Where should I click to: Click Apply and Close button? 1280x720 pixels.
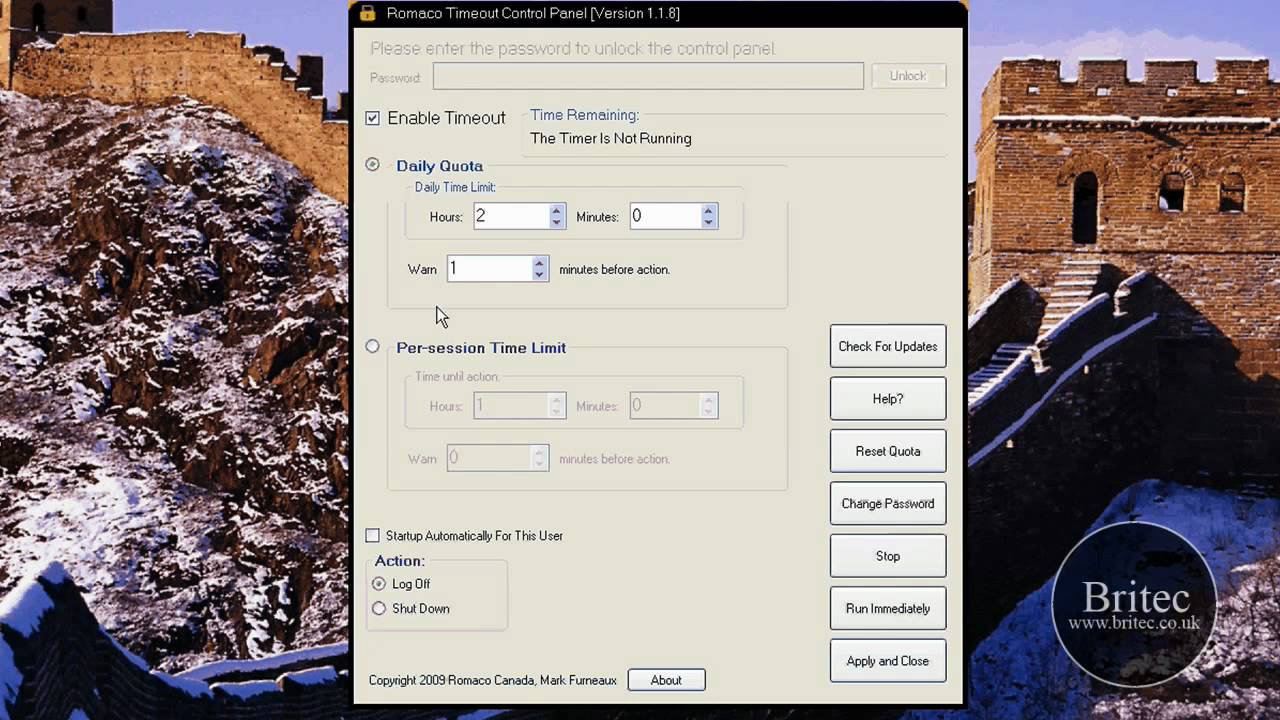tap(888, 661)
